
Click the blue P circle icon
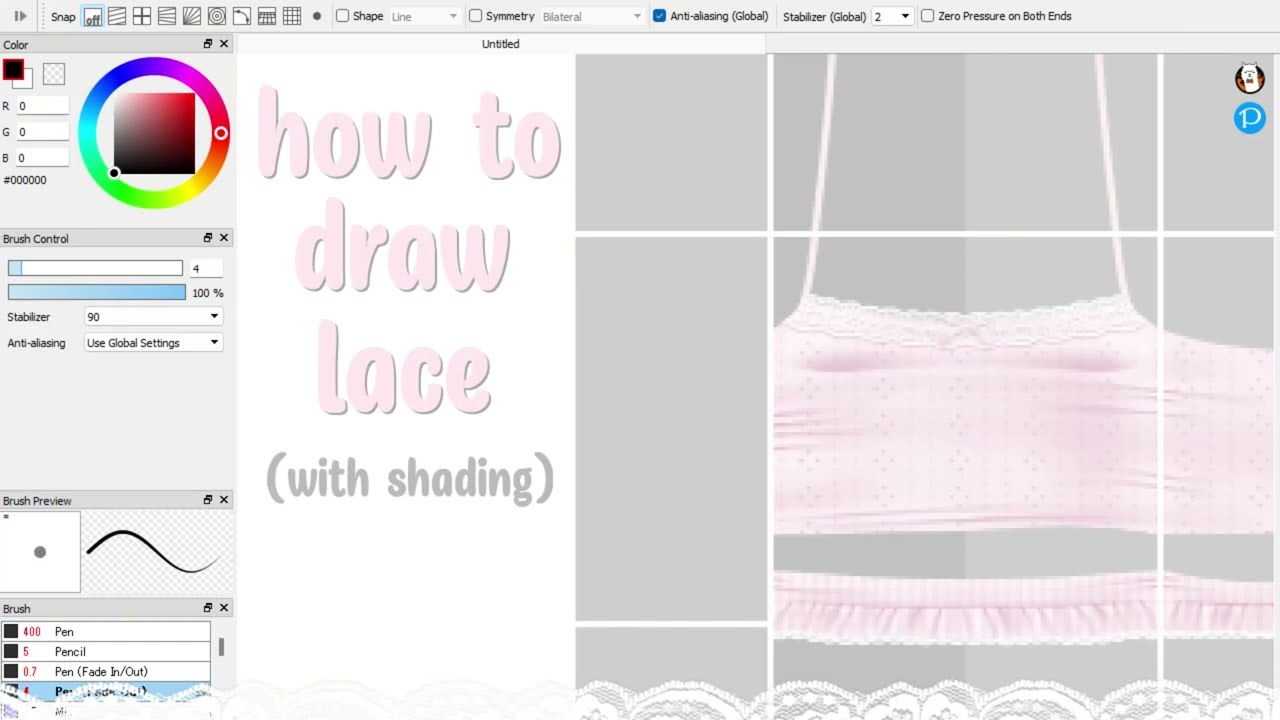(1250, 118)
